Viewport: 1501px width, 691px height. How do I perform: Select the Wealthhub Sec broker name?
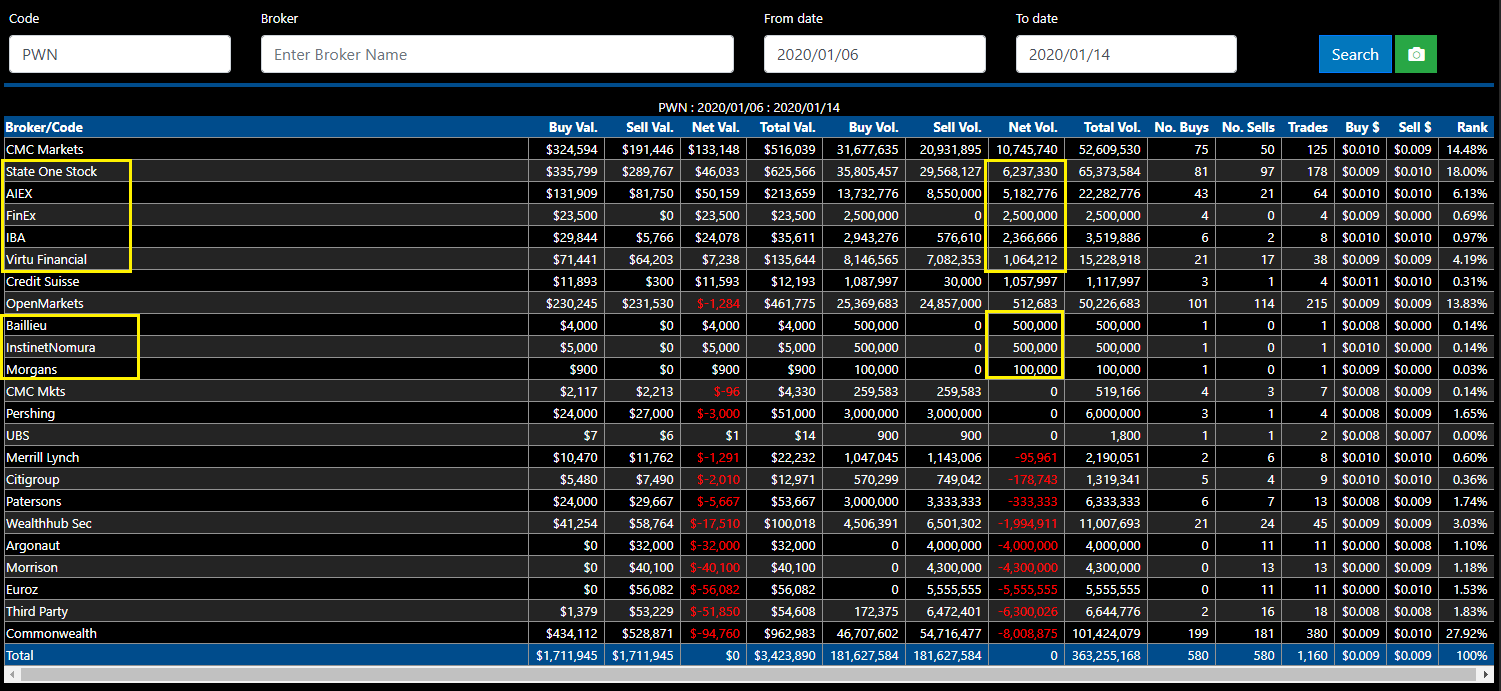coord(49,523)
